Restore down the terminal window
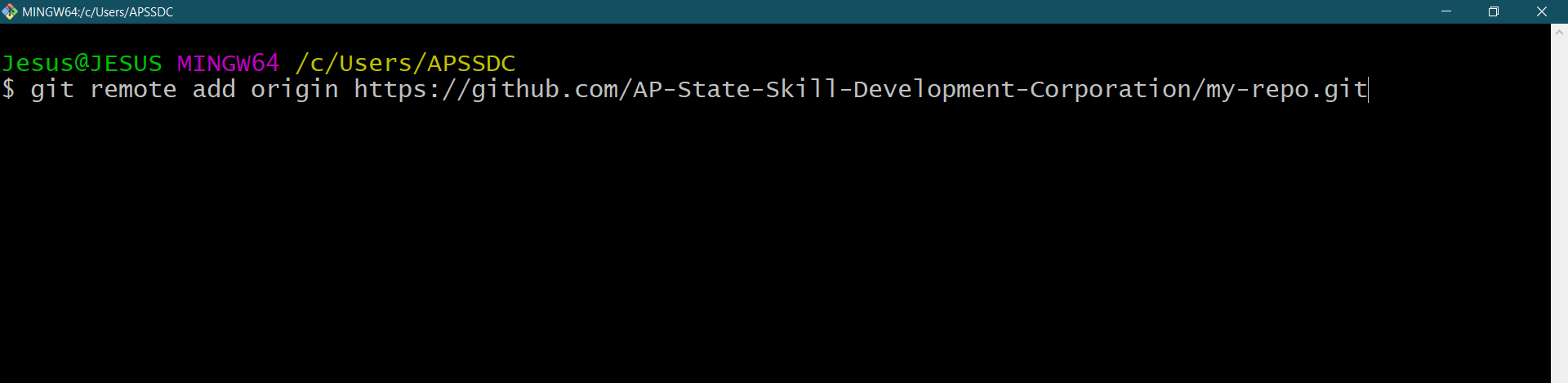 [1494, 11]
